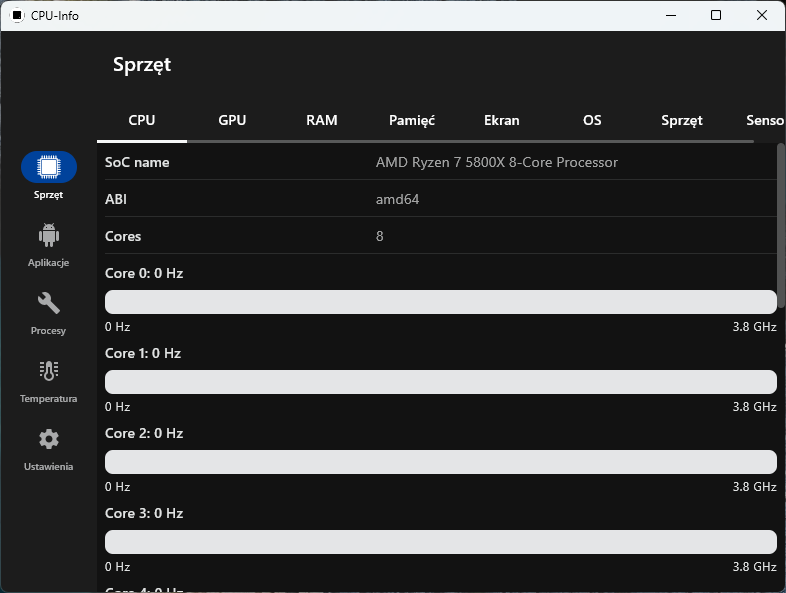
Task: Switch to the RAM tab
Action: [322, 120]
